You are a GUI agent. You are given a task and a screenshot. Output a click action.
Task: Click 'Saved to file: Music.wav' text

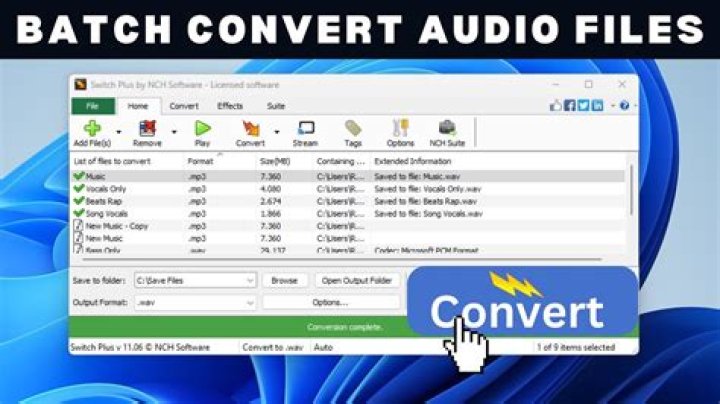(x=417, y=176)
